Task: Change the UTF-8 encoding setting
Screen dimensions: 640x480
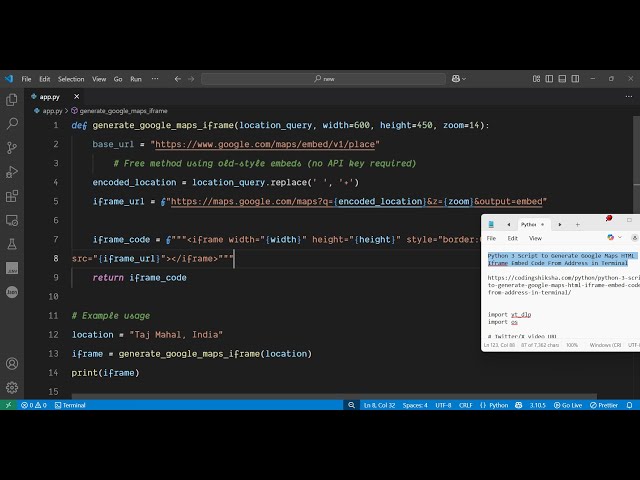Action: coord(443,405)
